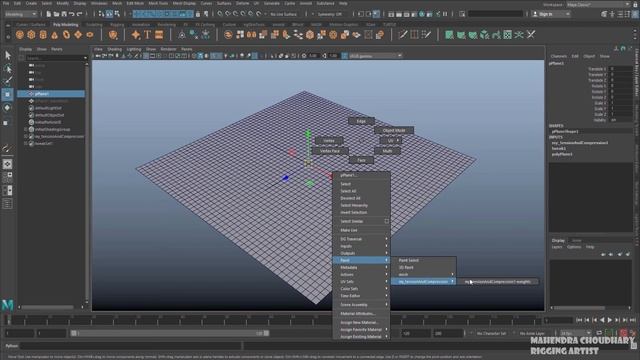The width and height of the screenshot is (640, 360).
Task: Select single-pane layout icon in left sidebar
Action: (7, 164)
